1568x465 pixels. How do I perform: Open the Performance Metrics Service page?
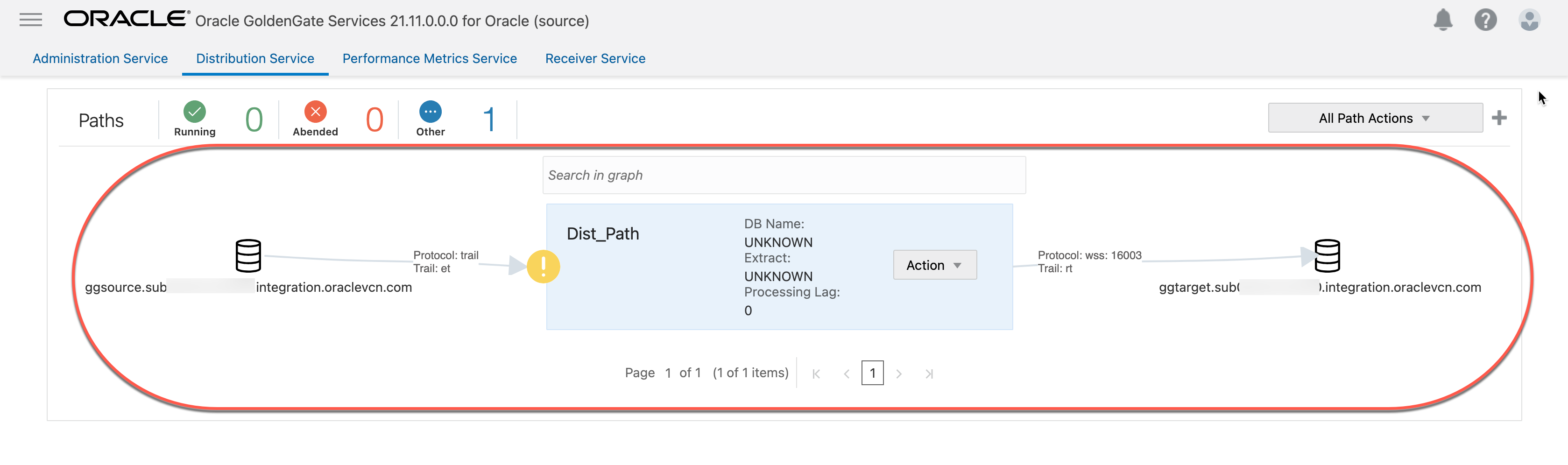(x=430, y=58)
